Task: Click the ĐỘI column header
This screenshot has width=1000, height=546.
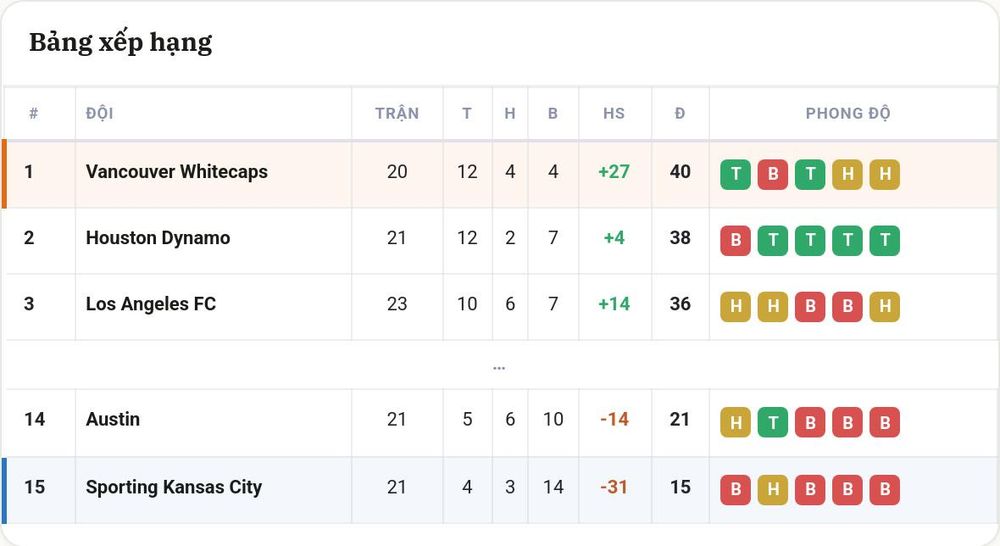Action: 99,114
